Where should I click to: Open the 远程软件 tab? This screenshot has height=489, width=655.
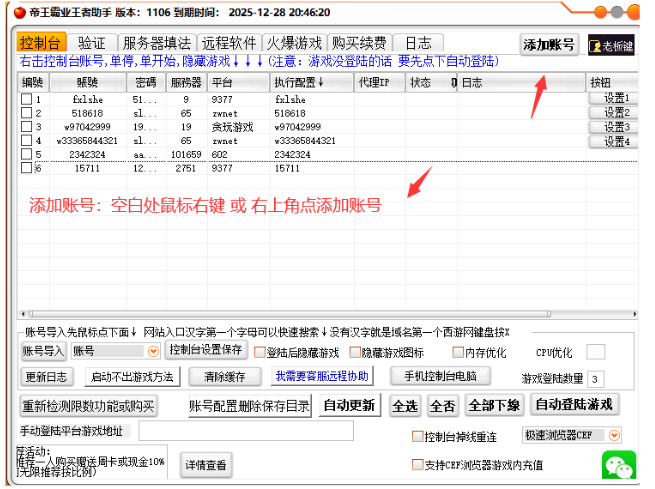229,43
